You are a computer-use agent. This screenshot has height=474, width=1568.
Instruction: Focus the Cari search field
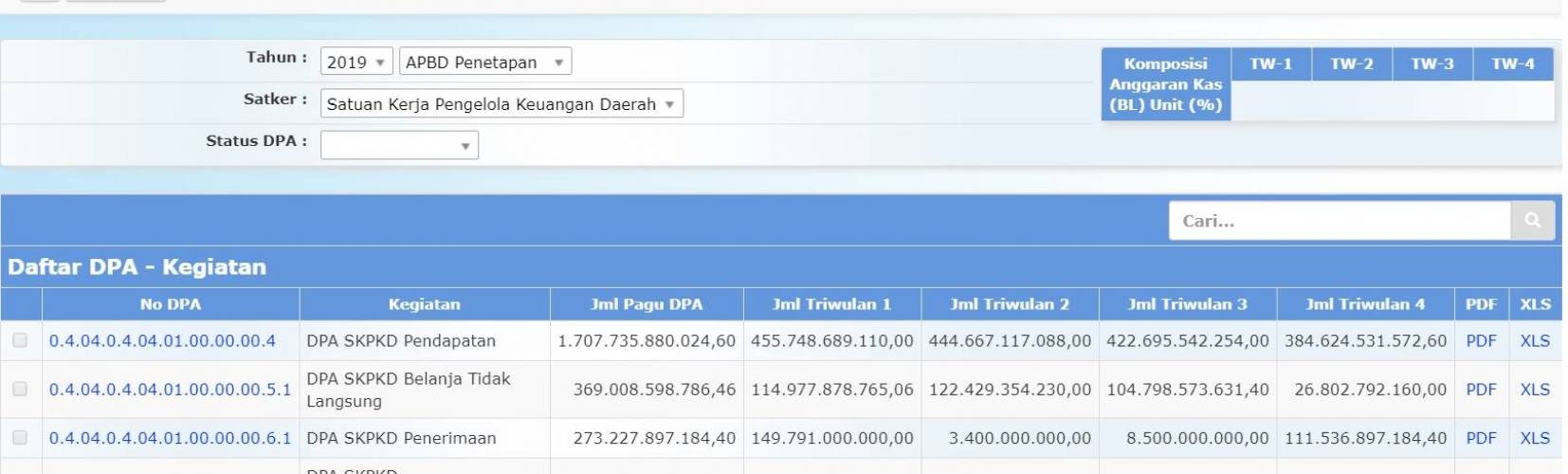tap(1340, 221)
